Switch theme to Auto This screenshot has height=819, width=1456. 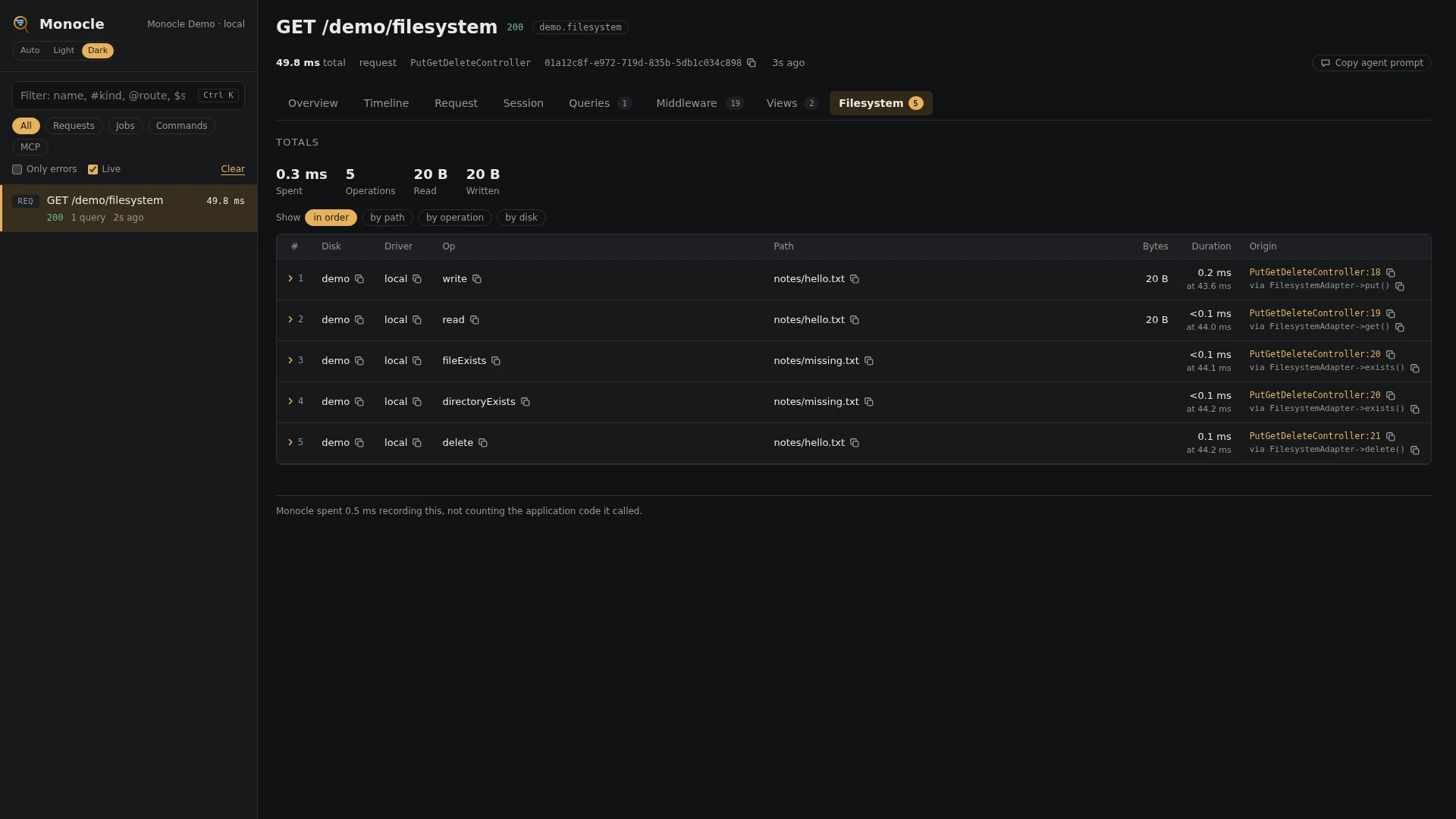(30, 51)
